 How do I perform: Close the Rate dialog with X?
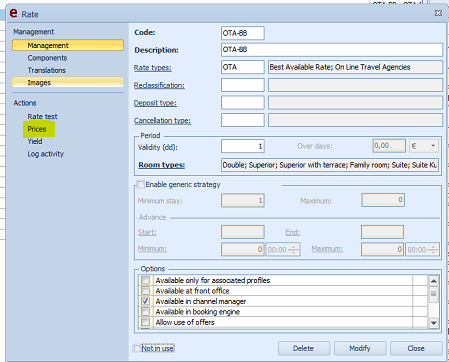click(x=438, y=13)
